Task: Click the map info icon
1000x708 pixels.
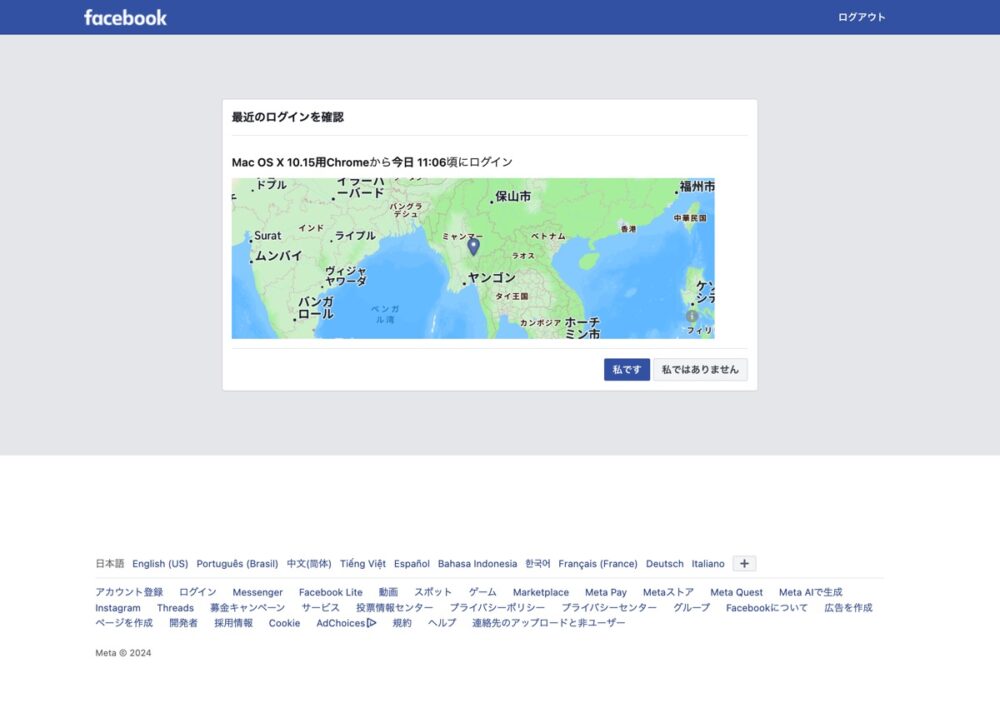Action: 692,316
